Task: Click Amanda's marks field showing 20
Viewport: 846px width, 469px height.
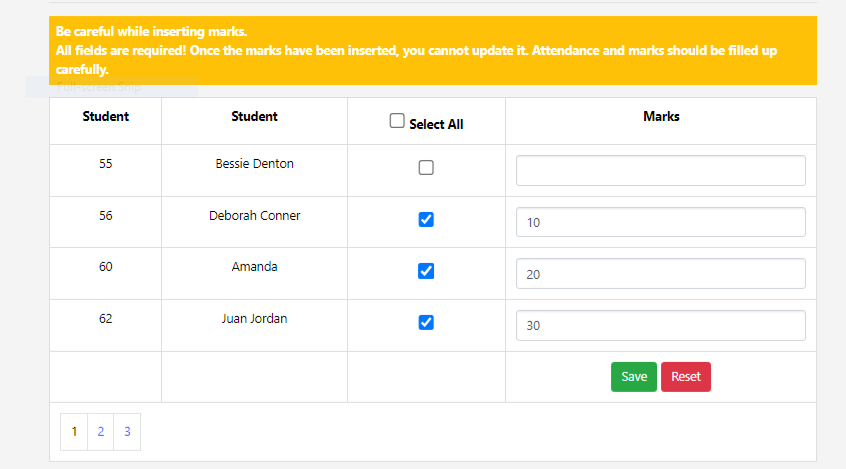Action: click(x=660, y=274)
